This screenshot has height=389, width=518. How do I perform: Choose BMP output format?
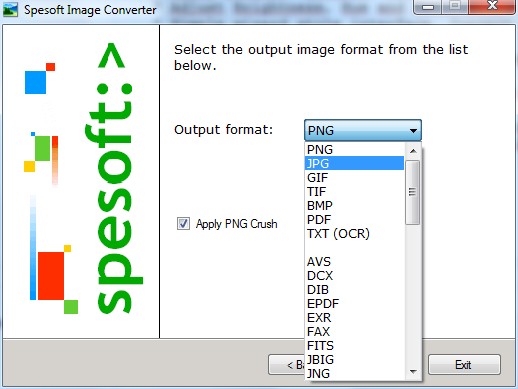[355, 205]
